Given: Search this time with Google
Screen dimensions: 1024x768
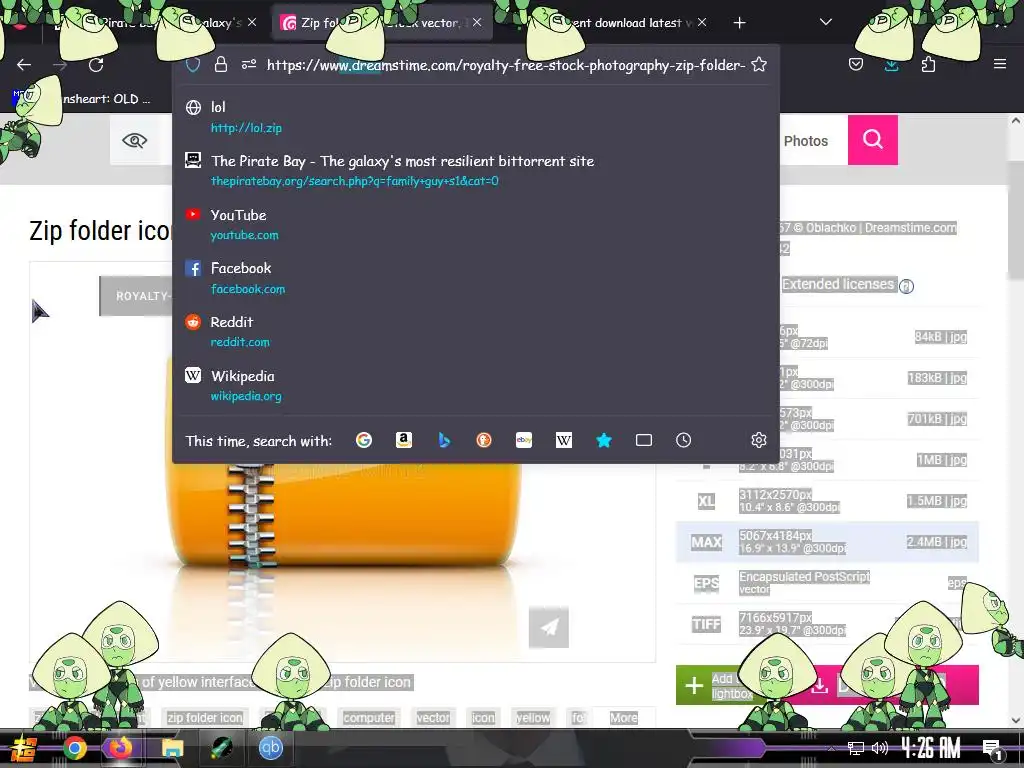Looking at the screenshot, I should 364,440.
